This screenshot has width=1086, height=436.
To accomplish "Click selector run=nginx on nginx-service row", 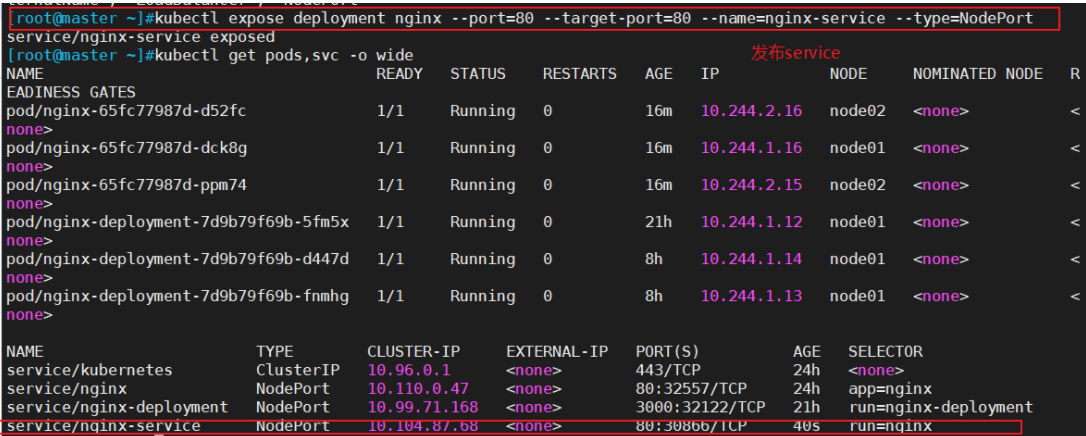I will click(890, 426).
